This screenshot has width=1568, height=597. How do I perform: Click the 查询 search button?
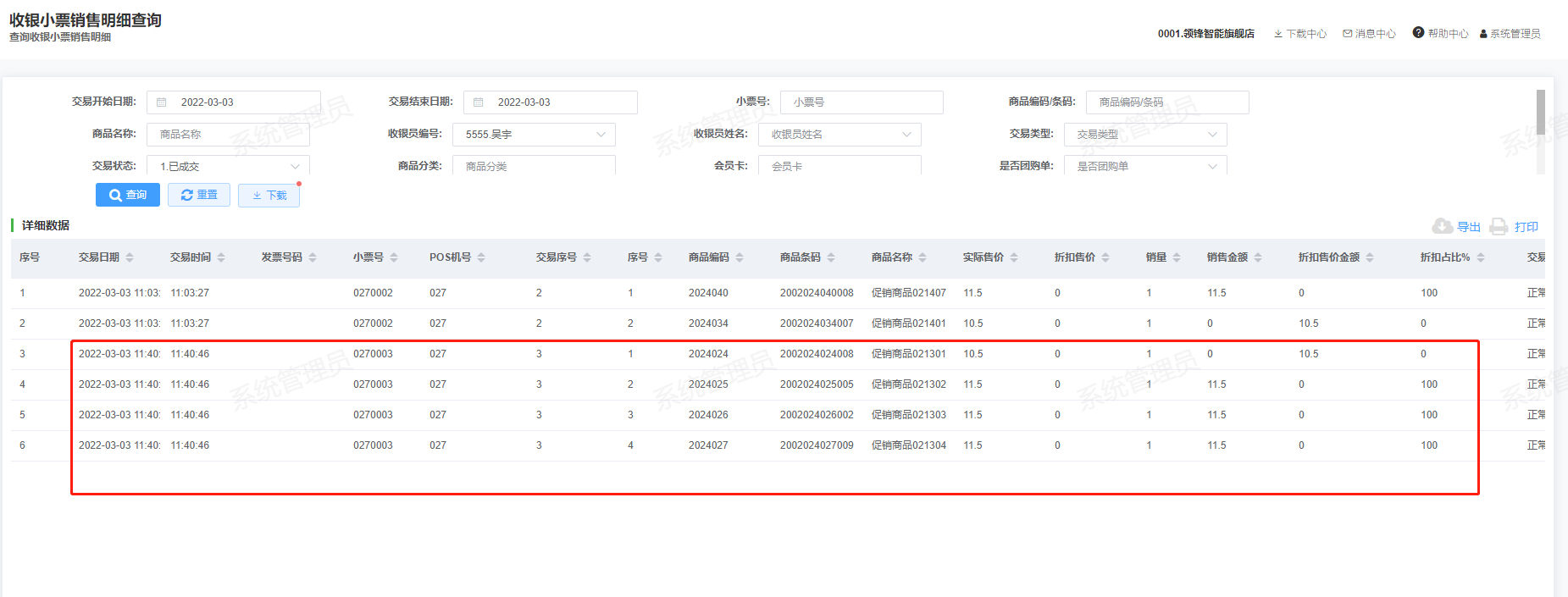click(128, 195)
